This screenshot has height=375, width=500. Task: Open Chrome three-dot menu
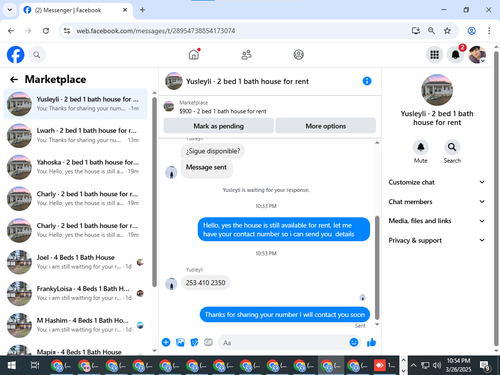click(489, 31)
